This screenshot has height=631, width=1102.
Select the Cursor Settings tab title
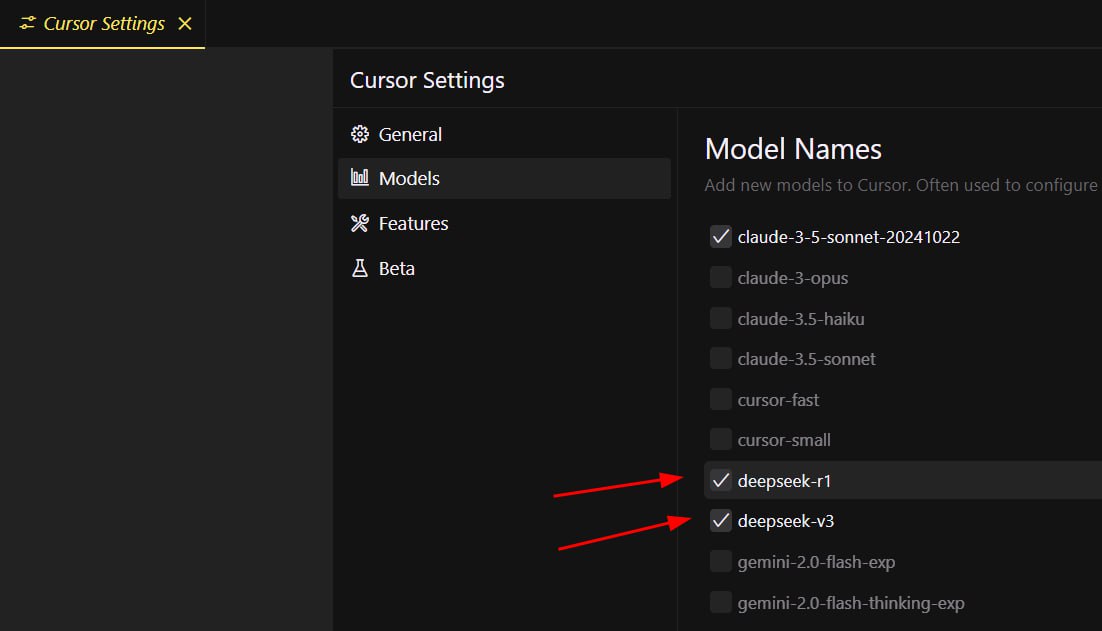point(104,23)
